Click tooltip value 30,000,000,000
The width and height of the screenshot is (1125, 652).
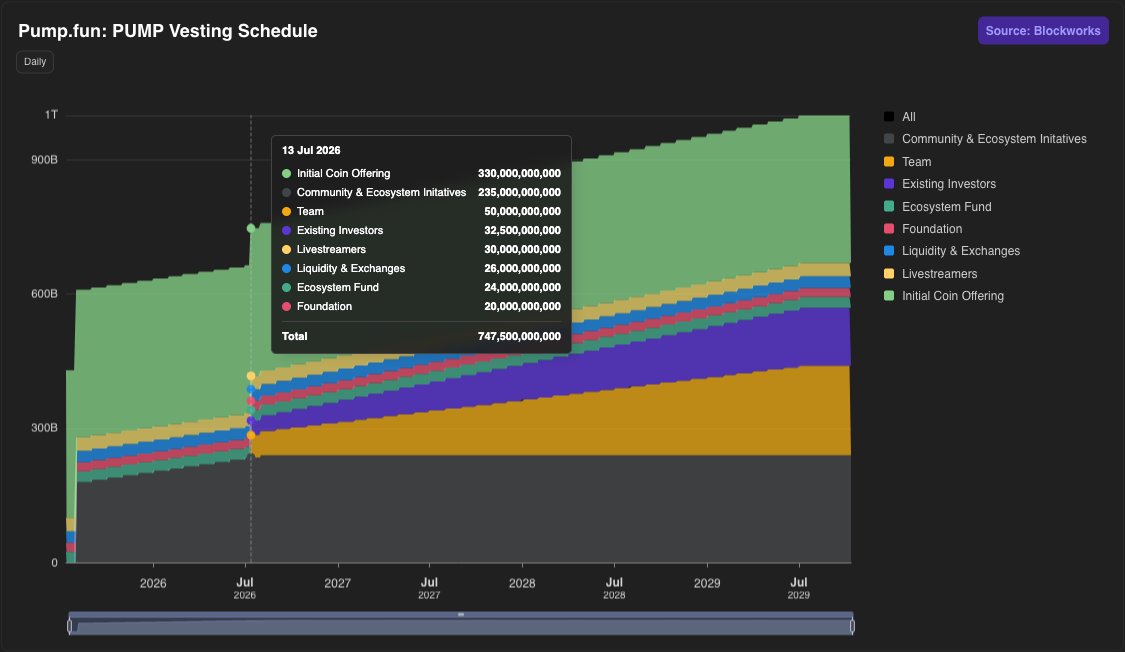(522, 250)
